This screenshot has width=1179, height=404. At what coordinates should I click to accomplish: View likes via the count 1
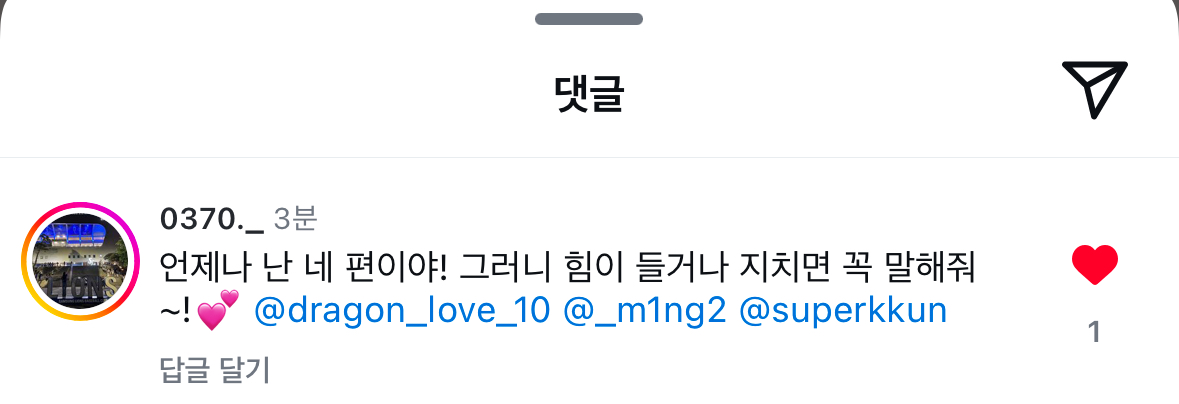[1095, 332]
